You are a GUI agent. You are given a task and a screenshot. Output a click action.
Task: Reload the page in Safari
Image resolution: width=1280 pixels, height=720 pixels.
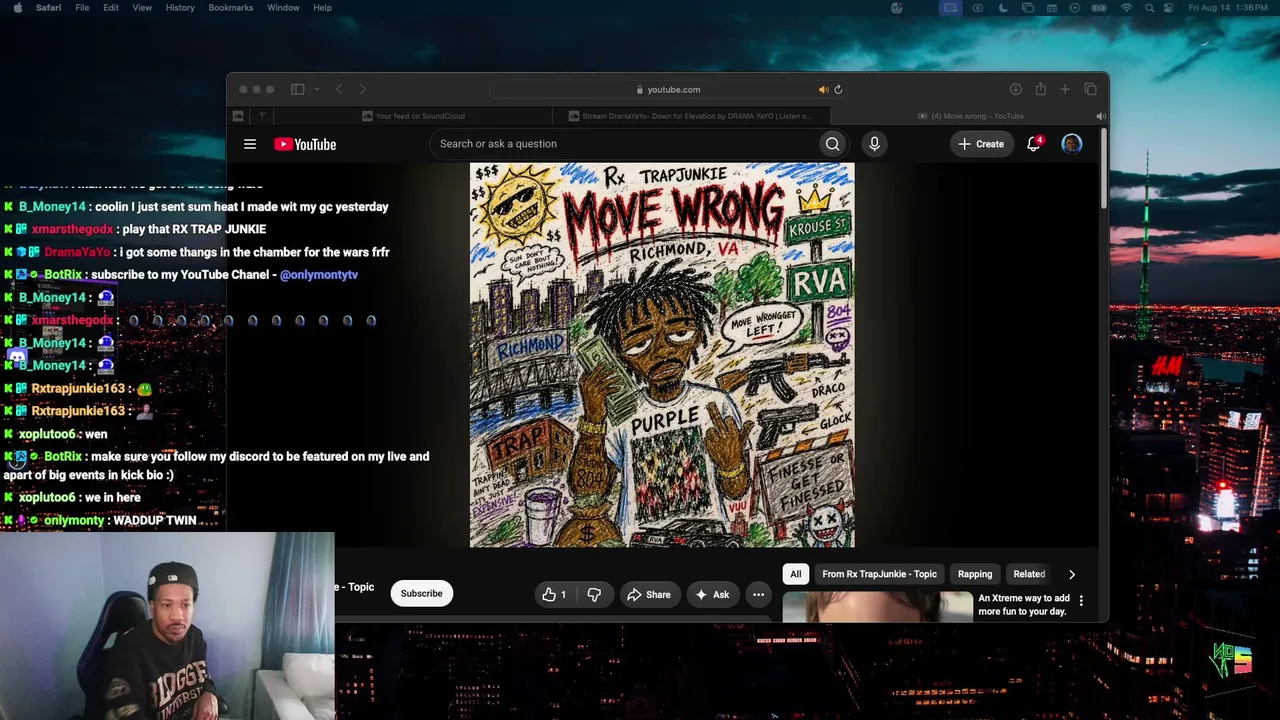(838, 90)
